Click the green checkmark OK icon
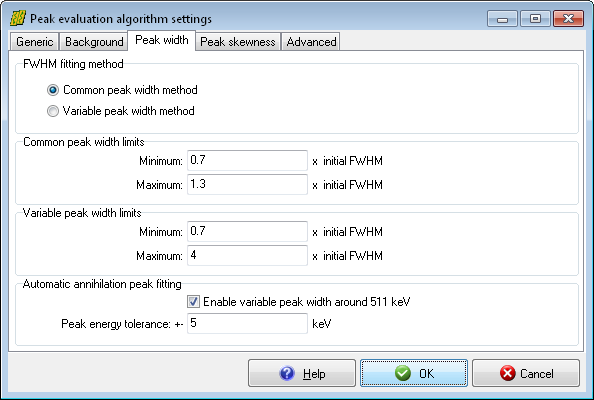 (x=403, y=373)
